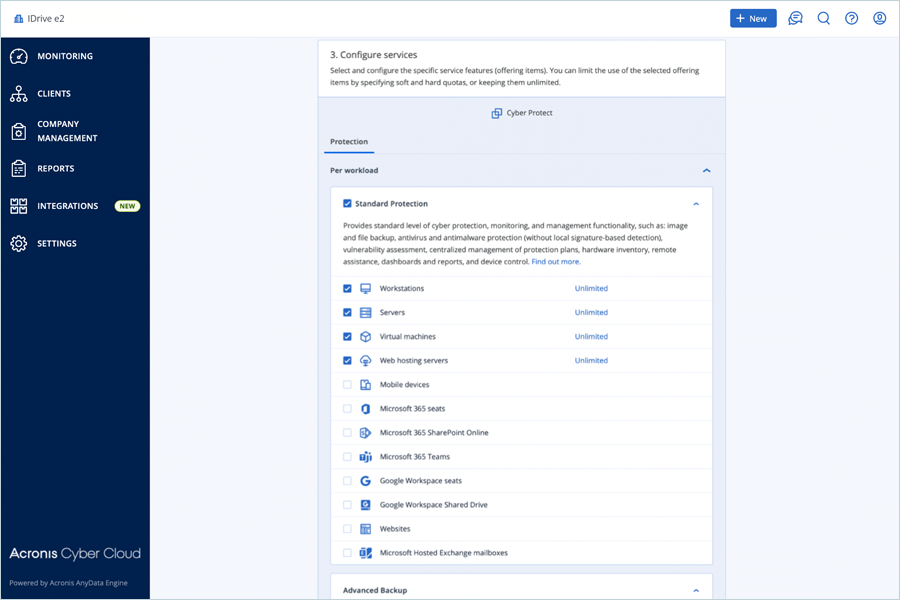Disable the Workstations checkbox
The image size is (900, 600).
point(347,289)
